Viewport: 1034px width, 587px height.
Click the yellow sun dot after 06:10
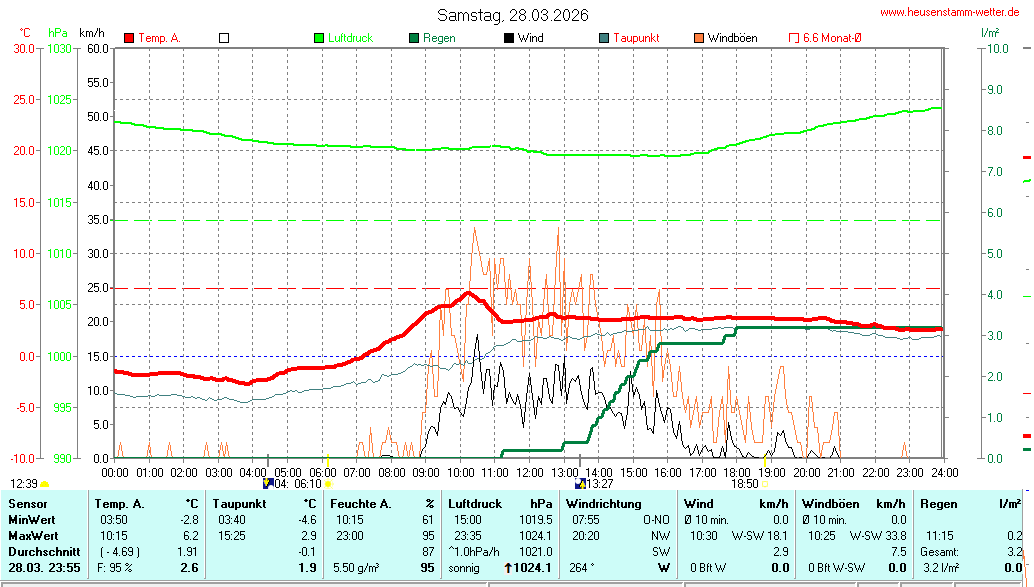pyautogui.click(x=328, y=484)
